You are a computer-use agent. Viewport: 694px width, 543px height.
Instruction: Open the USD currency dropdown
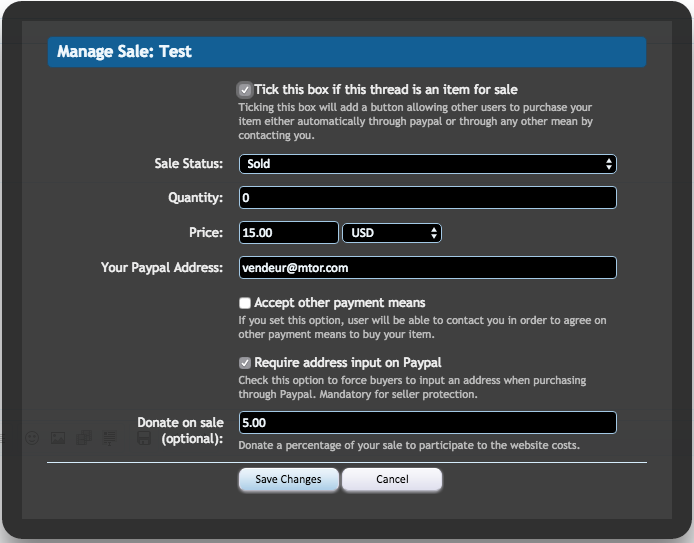391,233
